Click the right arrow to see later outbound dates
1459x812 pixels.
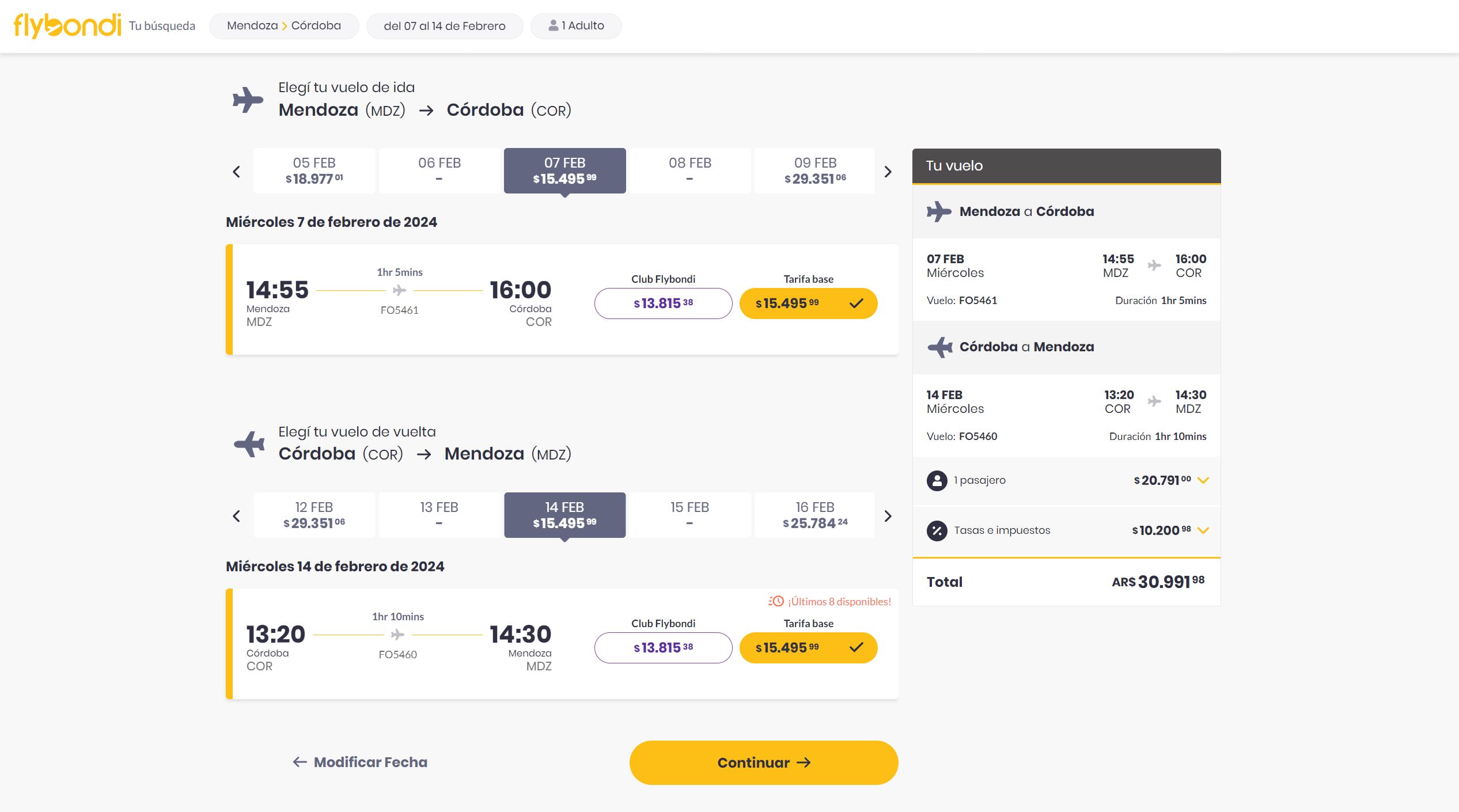[887, 171]
